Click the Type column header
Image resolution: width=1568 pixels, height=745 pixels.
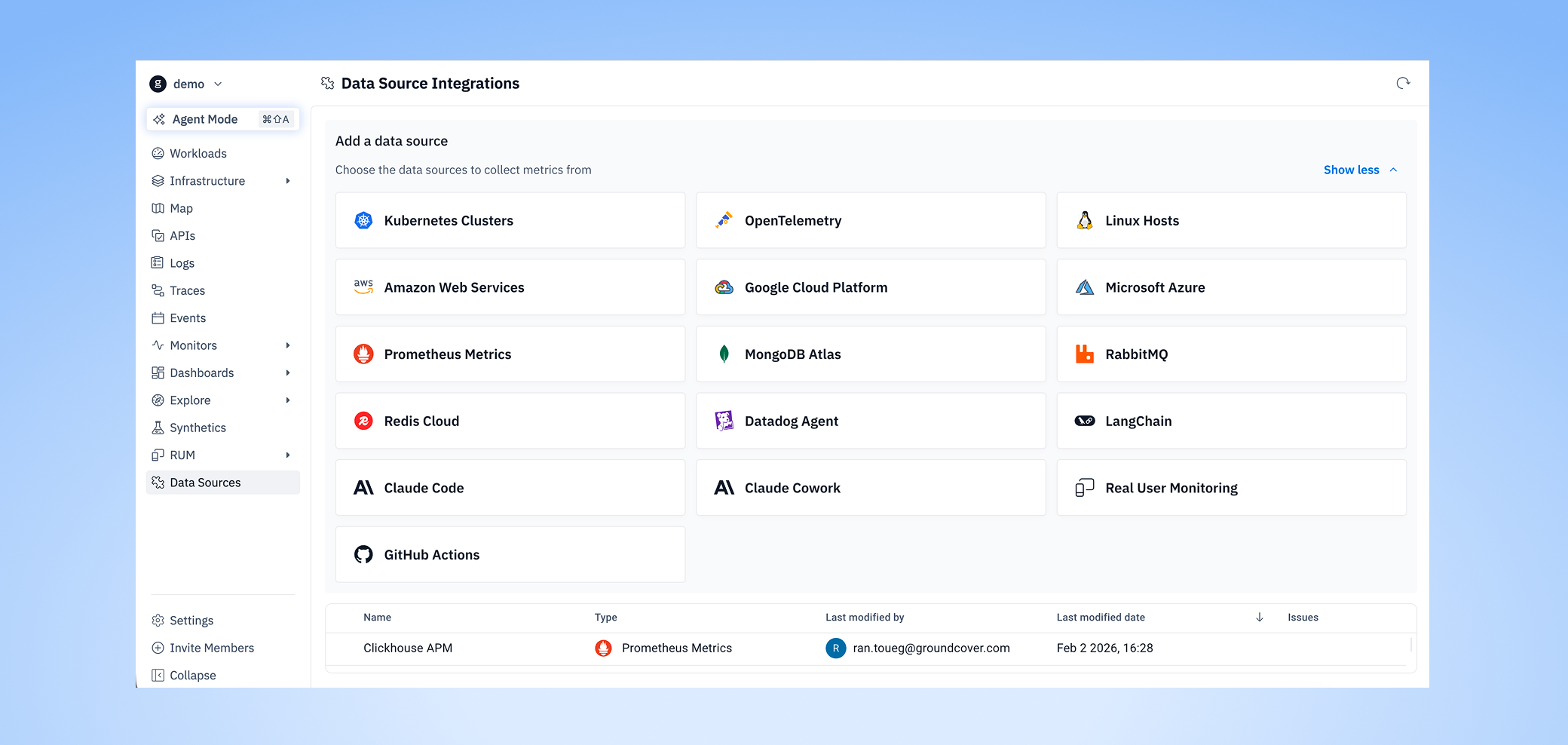pyautogui.click(x=605, y=617)
